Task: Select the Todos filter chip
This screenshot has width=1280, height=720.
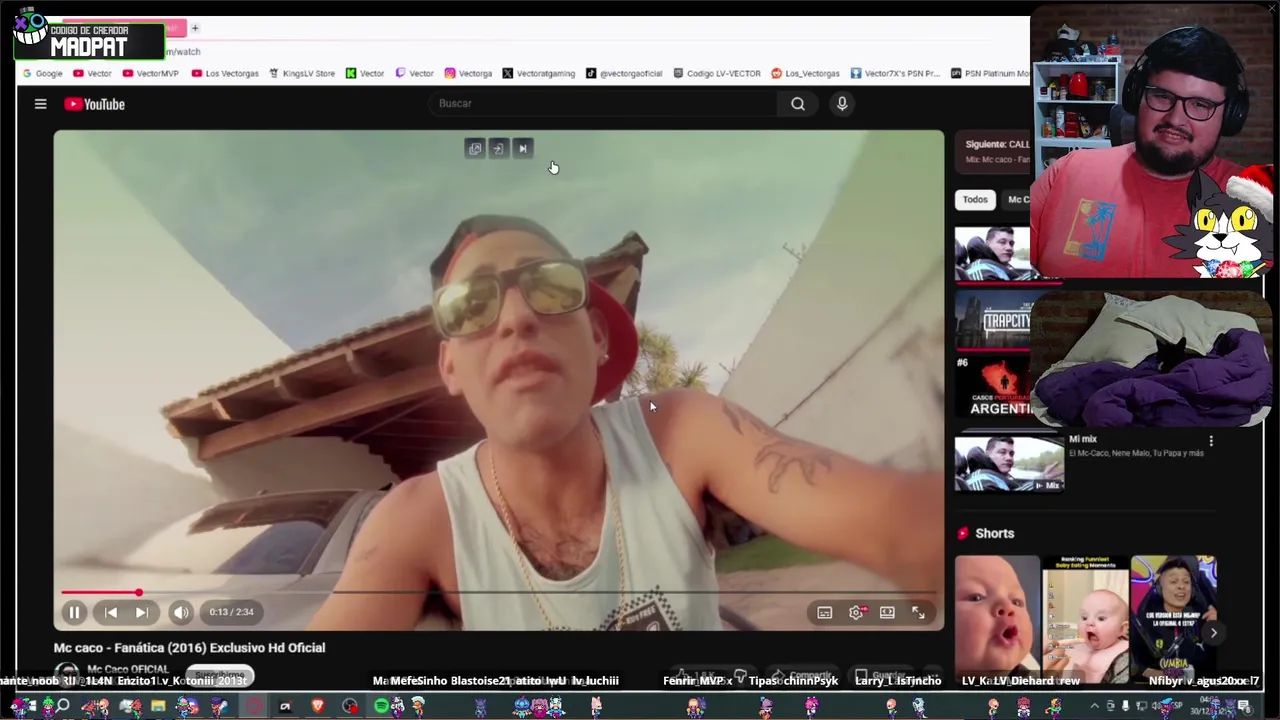Action: click(975, 199)
